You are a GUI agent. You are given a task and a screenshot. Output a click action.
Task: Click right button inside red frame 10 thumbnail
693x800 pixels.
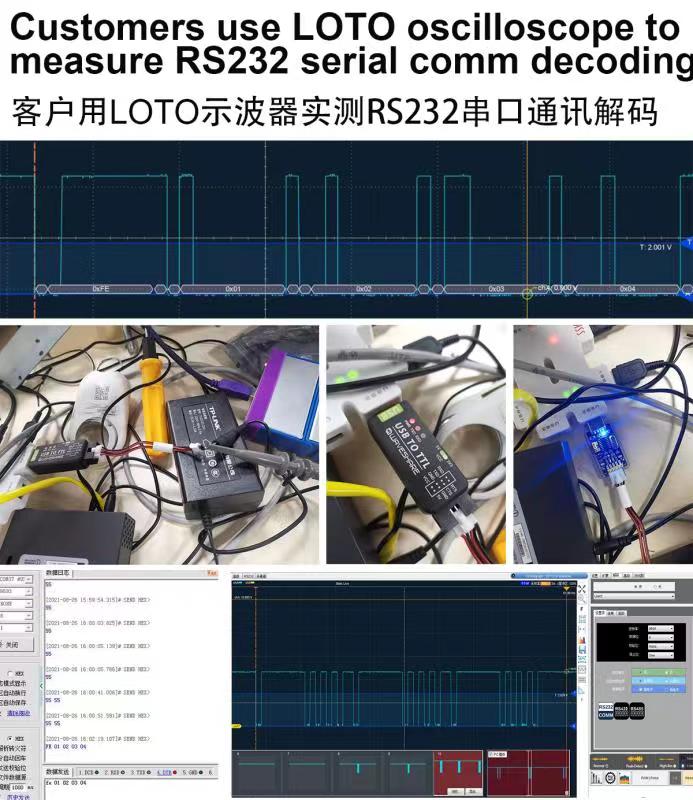(x=473, y=791)
